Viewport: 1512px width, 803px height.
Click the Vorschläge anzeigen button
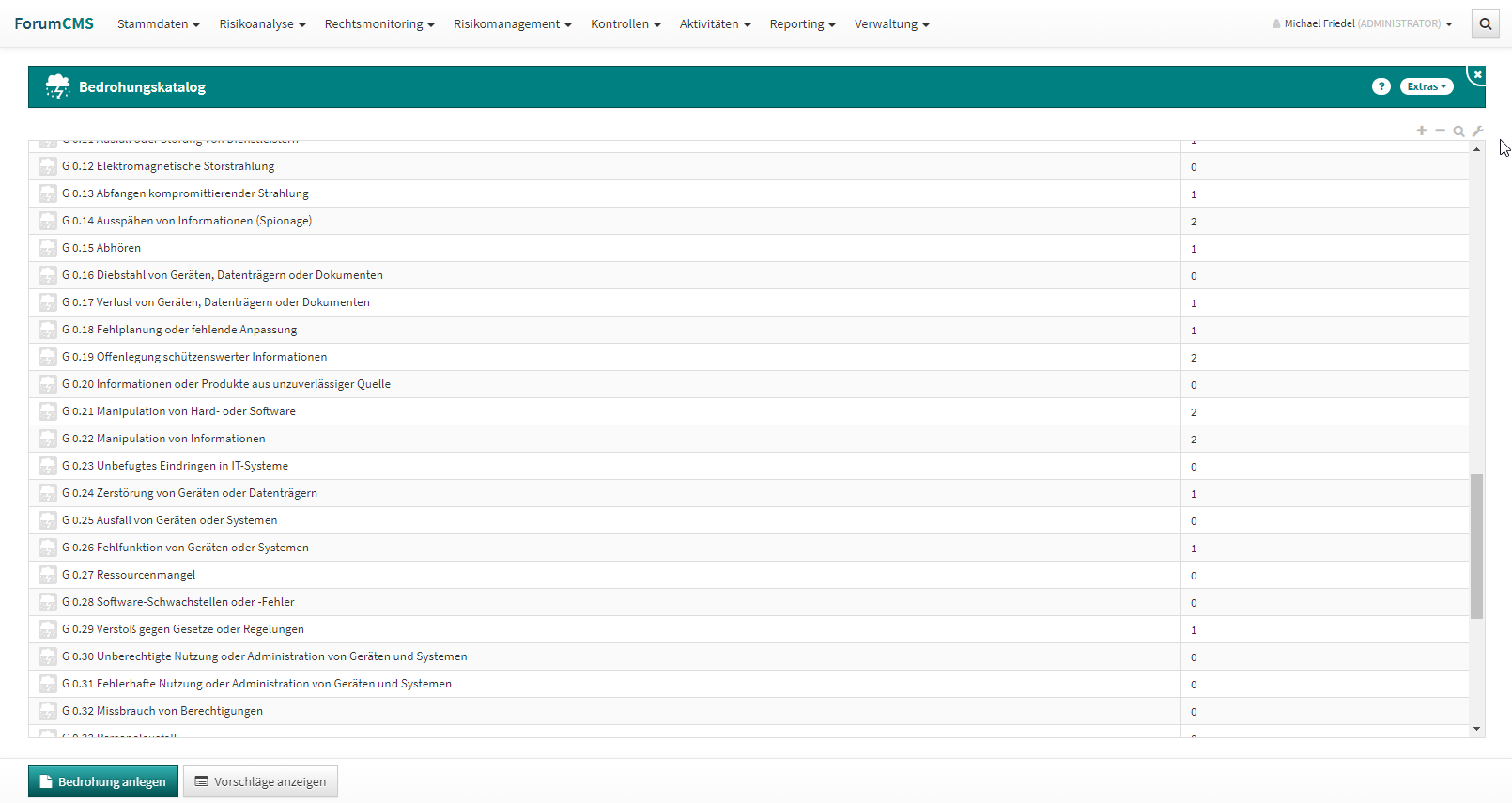tap(260, 781)
